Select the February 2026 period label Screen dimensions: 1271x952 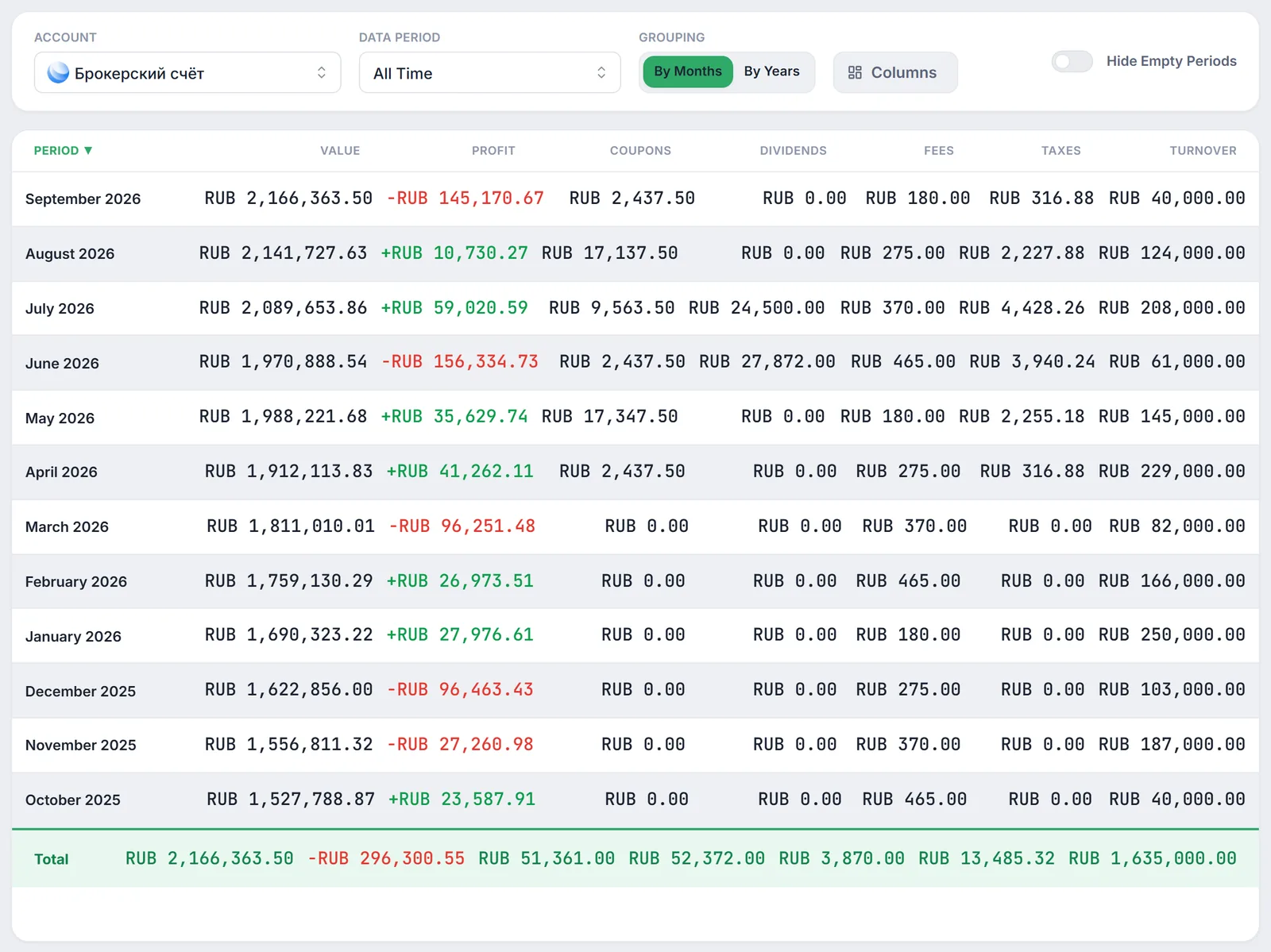pyautogui.click(x=75, y=581)
